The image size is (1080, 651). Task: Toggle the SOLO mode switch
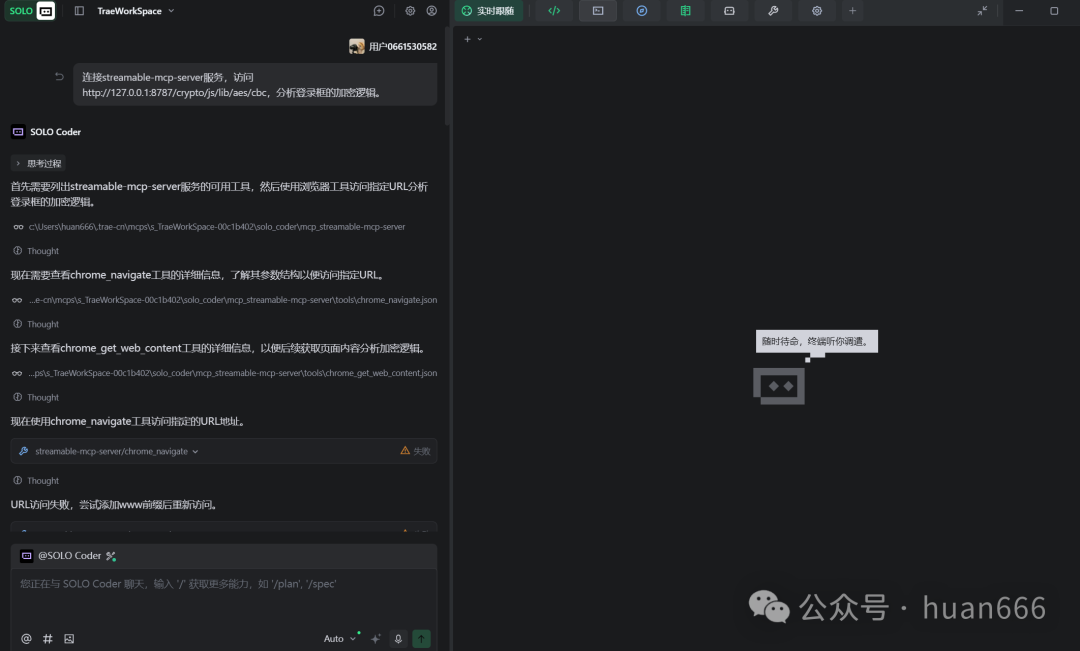[x=31, y=11]
